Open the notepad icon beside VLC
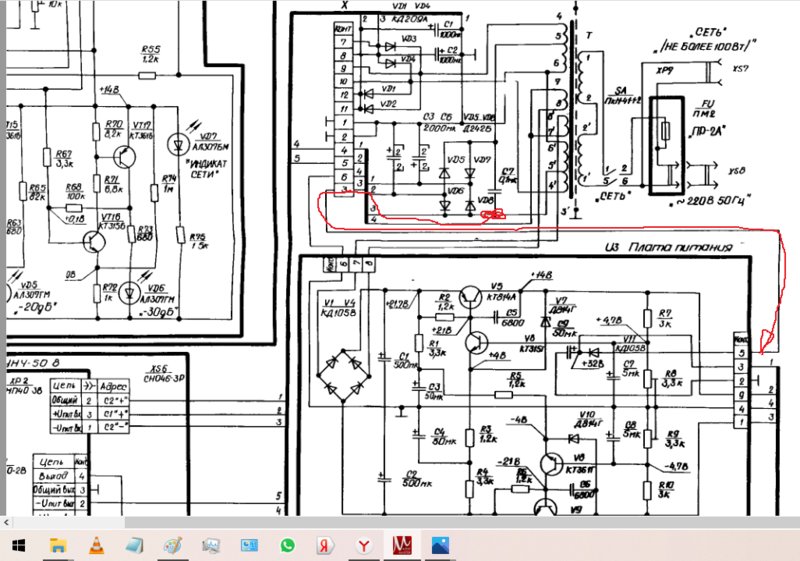The width and height of the screenshot is (800, 561). click(135, 546)
